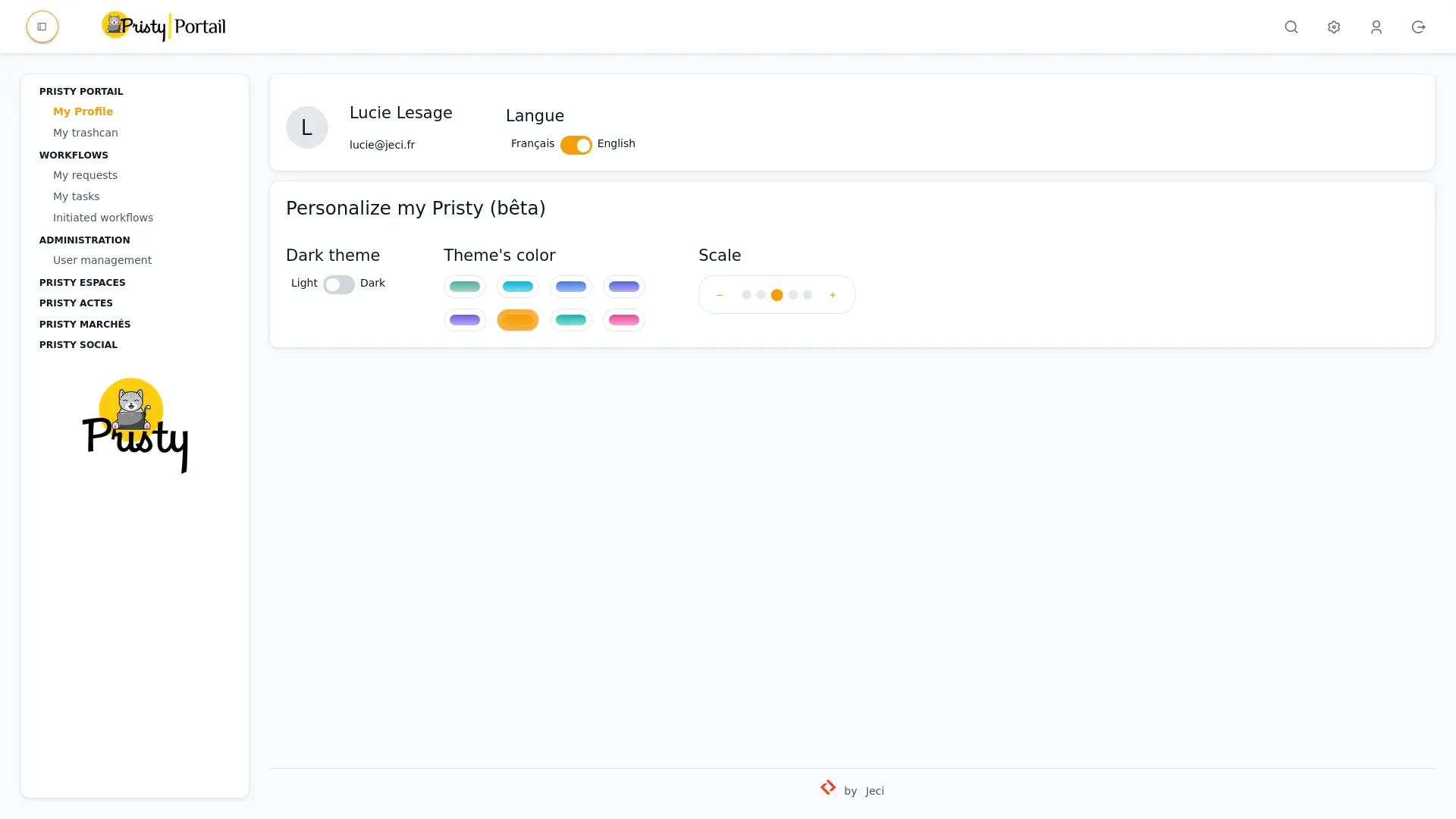This screenshot has height=819, width=1456.
Task: Select the fifth (largest) scale dot
Action: point(807,295)
